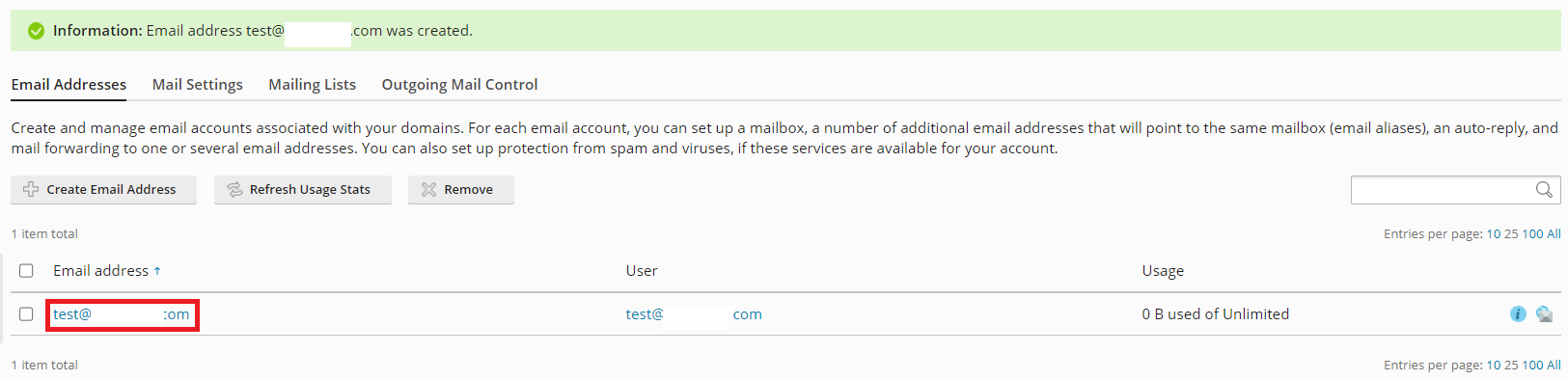The height and width of the screenshot is (380, 1568).
Task: Tick the select-all checkbox in table header
Action: [x=26, y=271]
